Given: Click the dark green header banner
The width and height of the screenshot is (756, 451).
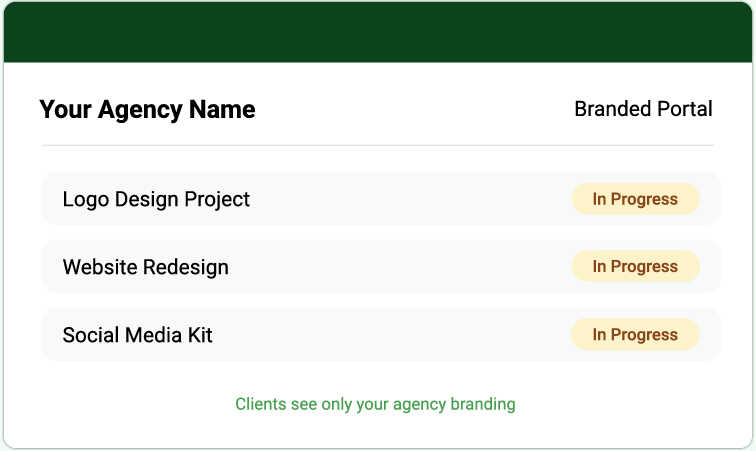Looking at the screenshot, I should point(378,32).
